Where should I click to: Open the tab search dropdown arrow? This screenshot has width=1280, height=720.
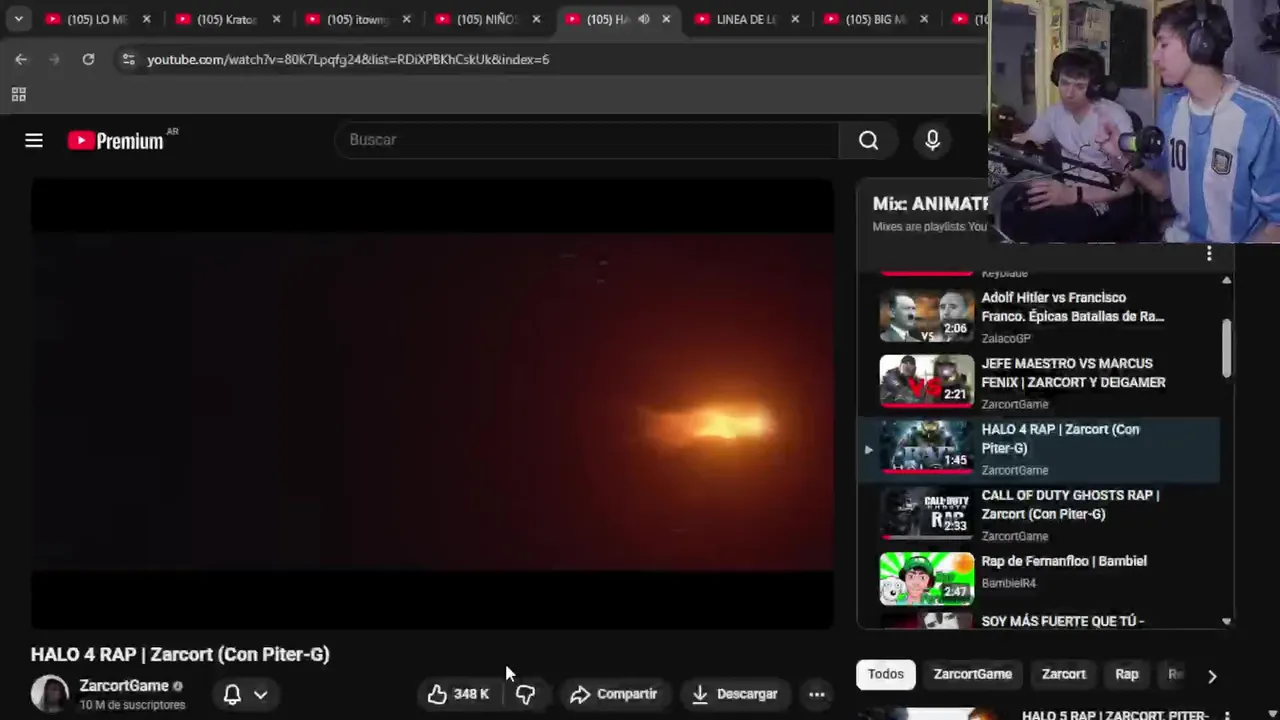pos(18,19)
